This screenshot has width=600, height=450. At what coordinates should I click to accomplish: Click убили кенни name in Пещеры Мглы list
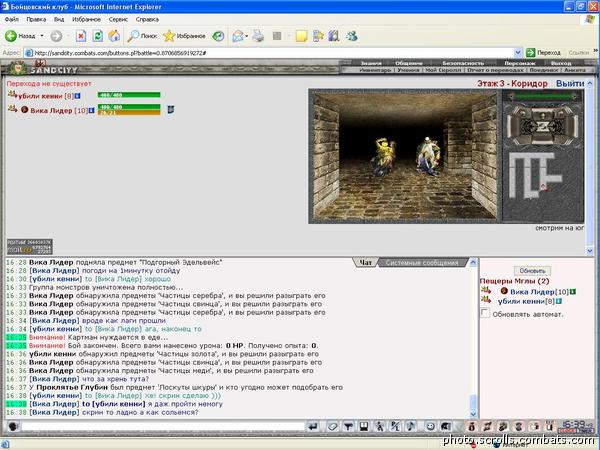(x=521, y=301)
